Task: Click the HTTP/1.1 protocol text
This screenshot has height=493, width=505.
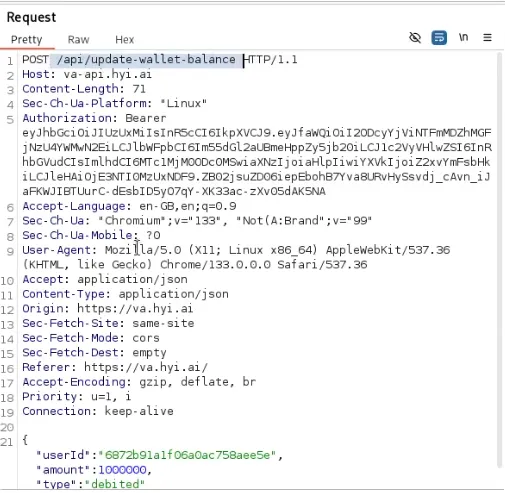Action: coord(270,60)
